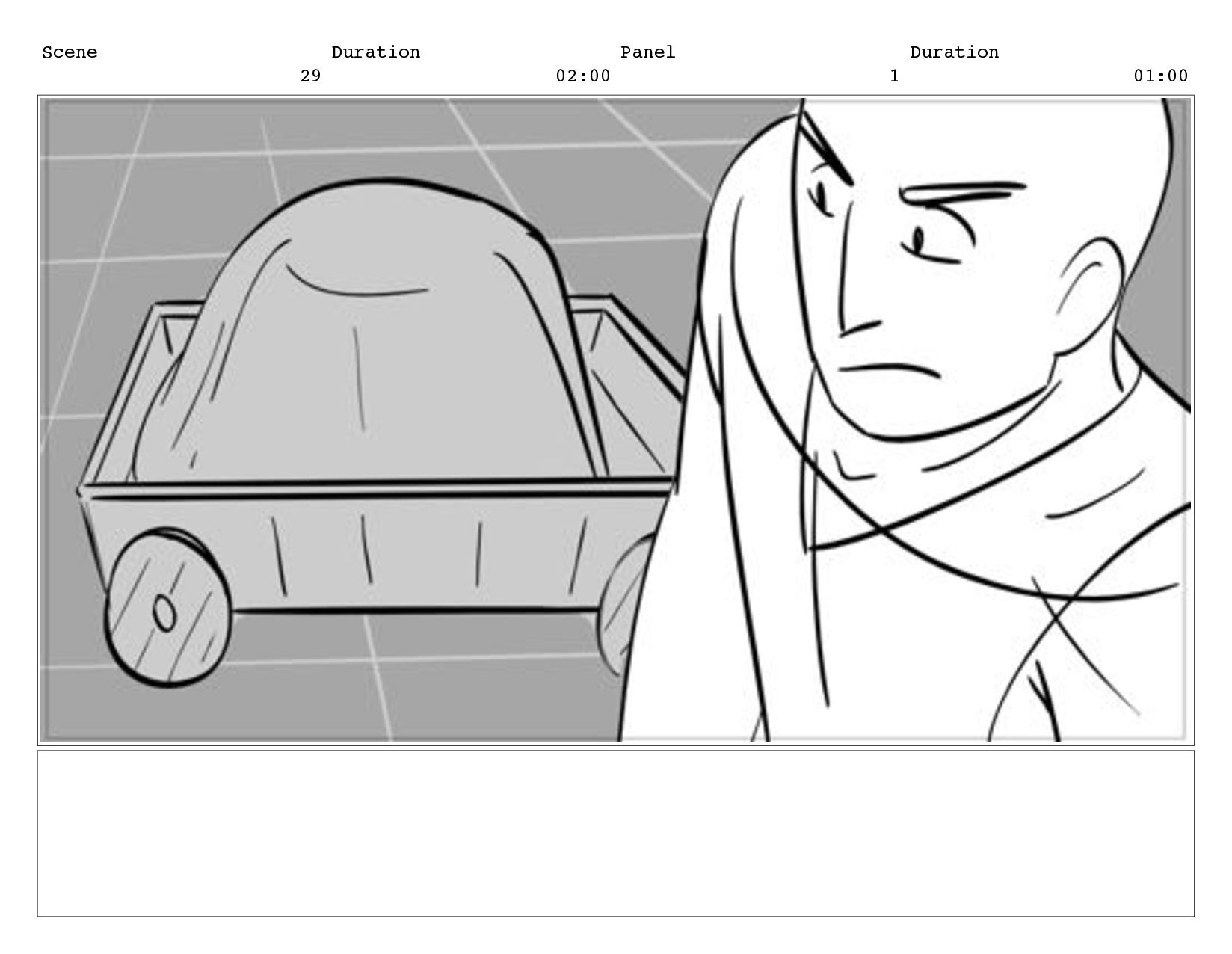Click the Scene header label
This screenshot has height=954, width=1232.
coord(70,52)
